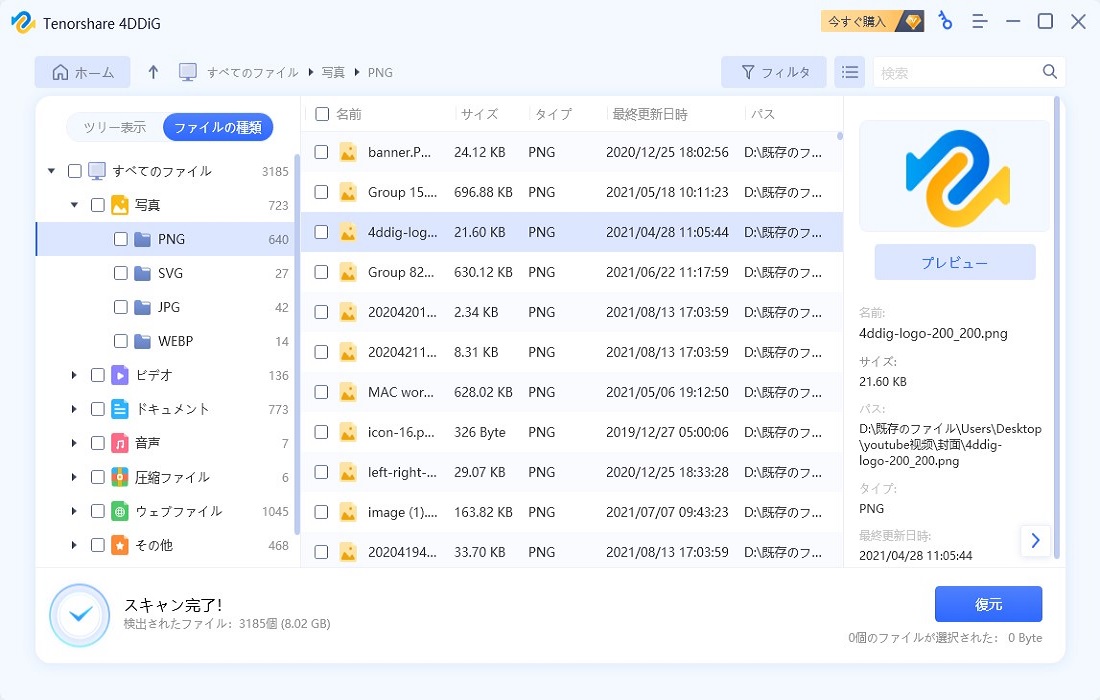Viewport: 1100px width, 700px height.
Task: Click the ウェブファイル globe category icon
Action: point(120,511)
